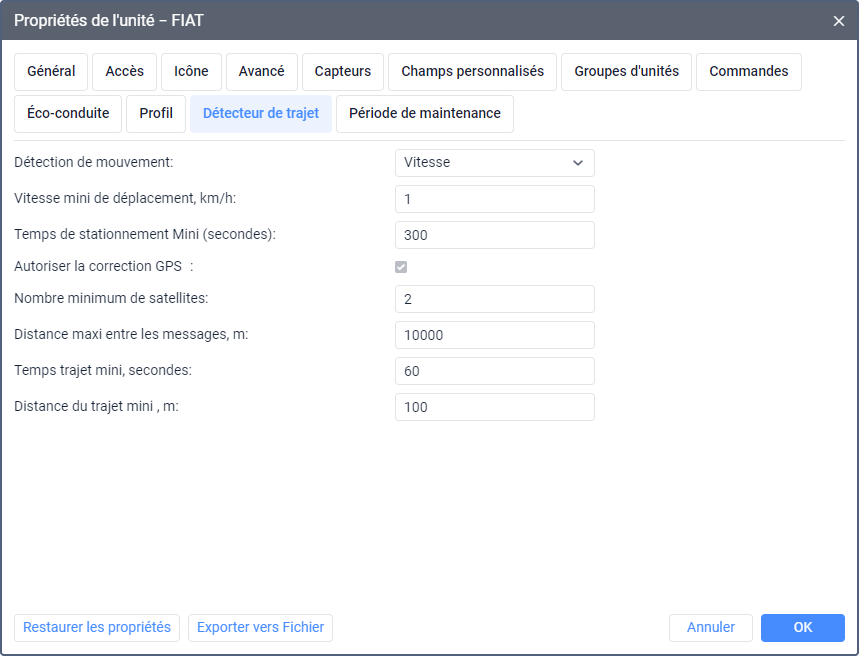This screenshot has width=859, height=656.
Task: Click Restaurer les propriétés button
Action: (97, 628)
